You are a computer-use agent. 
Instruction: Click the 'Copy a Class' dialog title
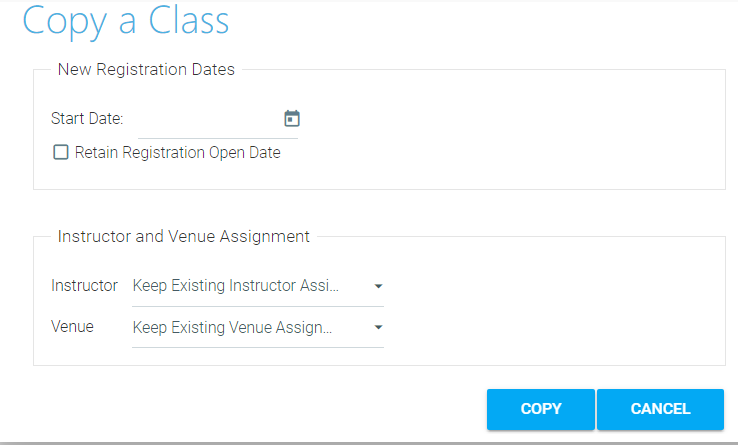tap(126, 21)
